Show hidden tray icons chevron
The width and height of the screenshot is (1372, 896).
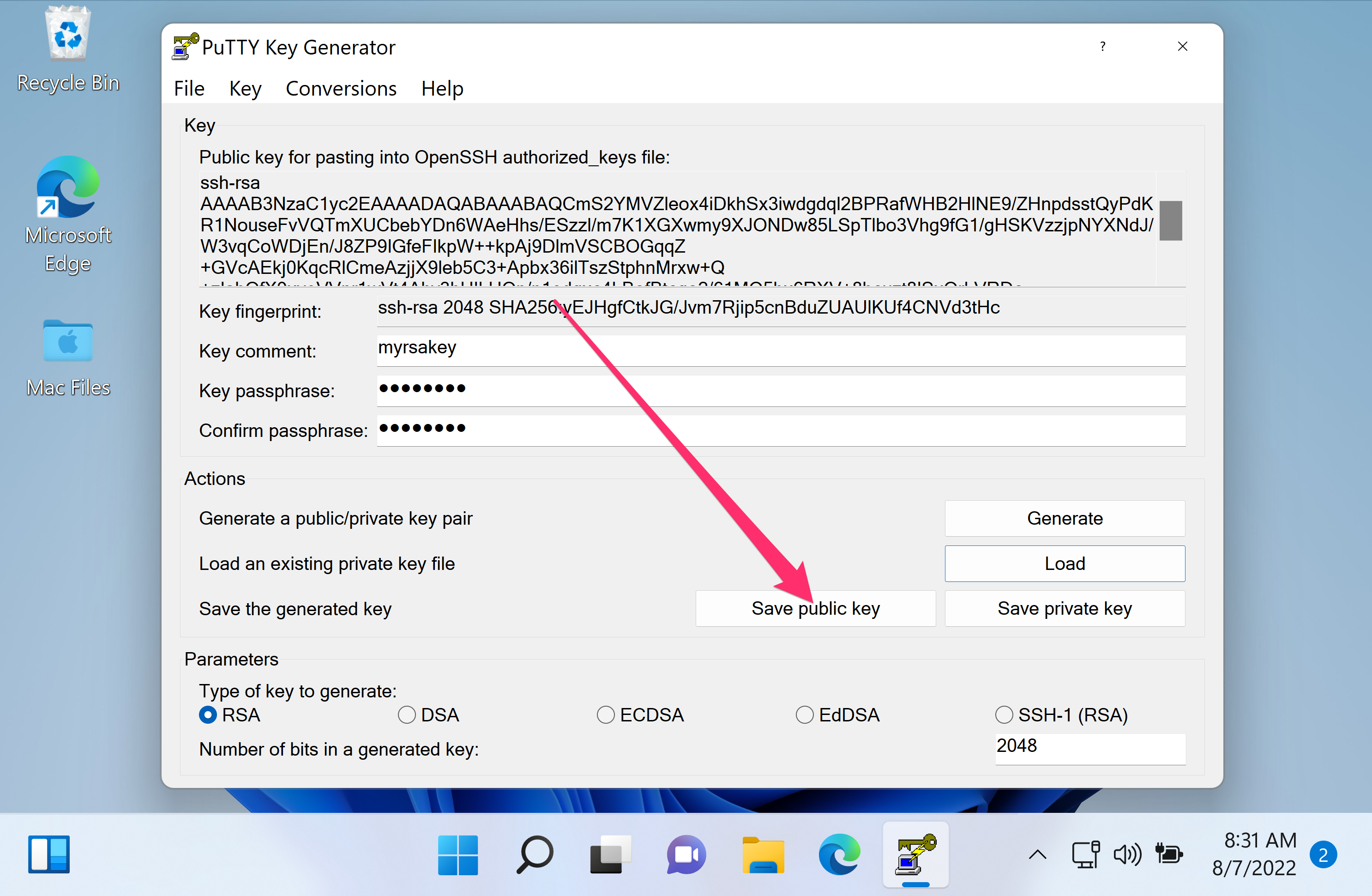[x=1038, y=854]
